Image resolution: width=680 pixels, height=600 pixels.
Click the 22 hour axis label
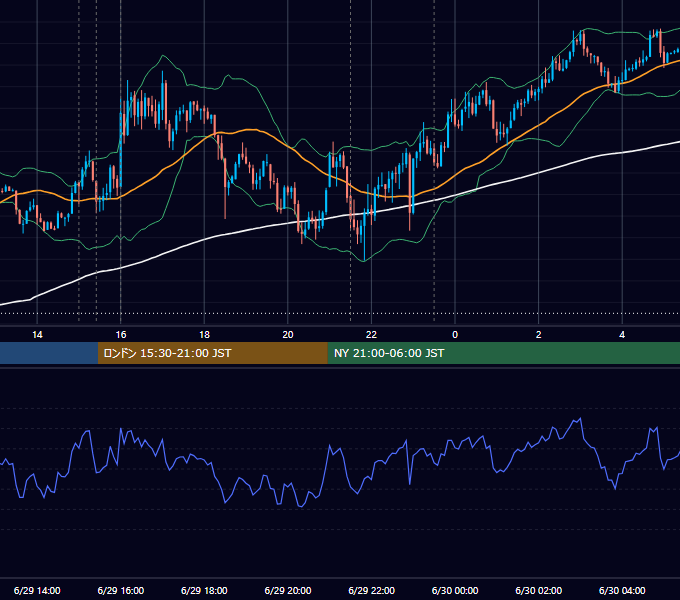point(371,335)
